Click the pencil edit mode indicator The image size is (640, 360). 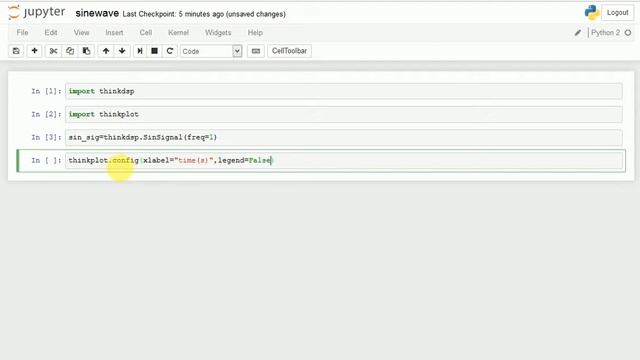(578, 33)
